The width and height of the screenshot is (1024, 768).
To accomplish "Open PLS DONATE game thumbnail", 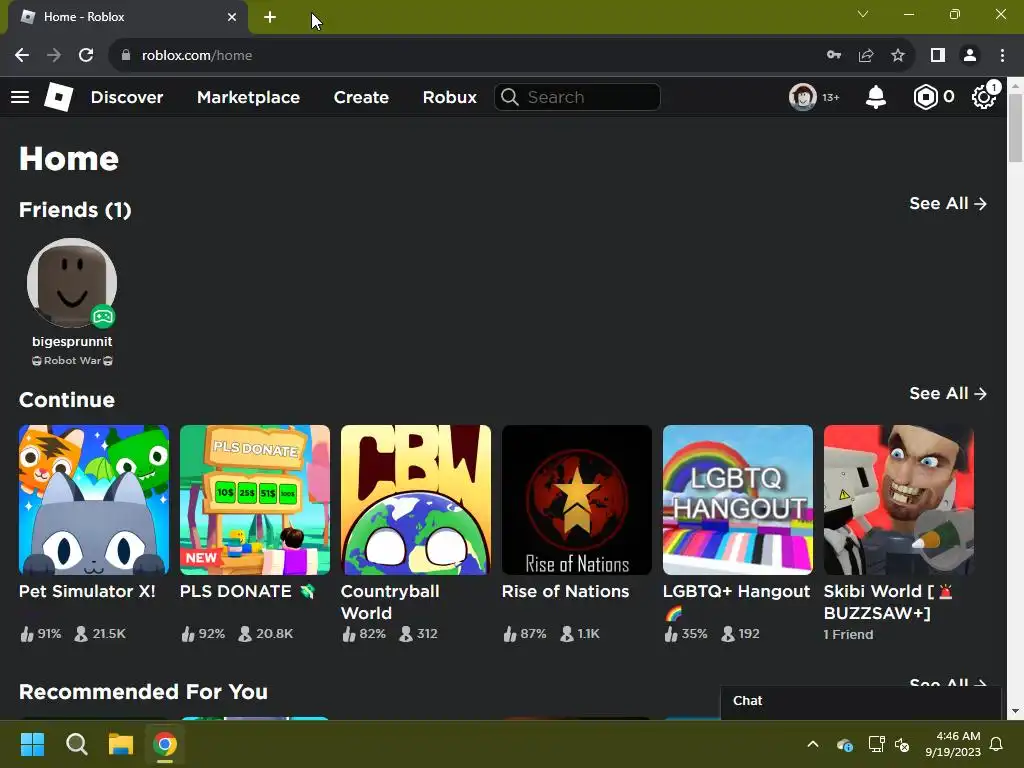I will (255, 500).
